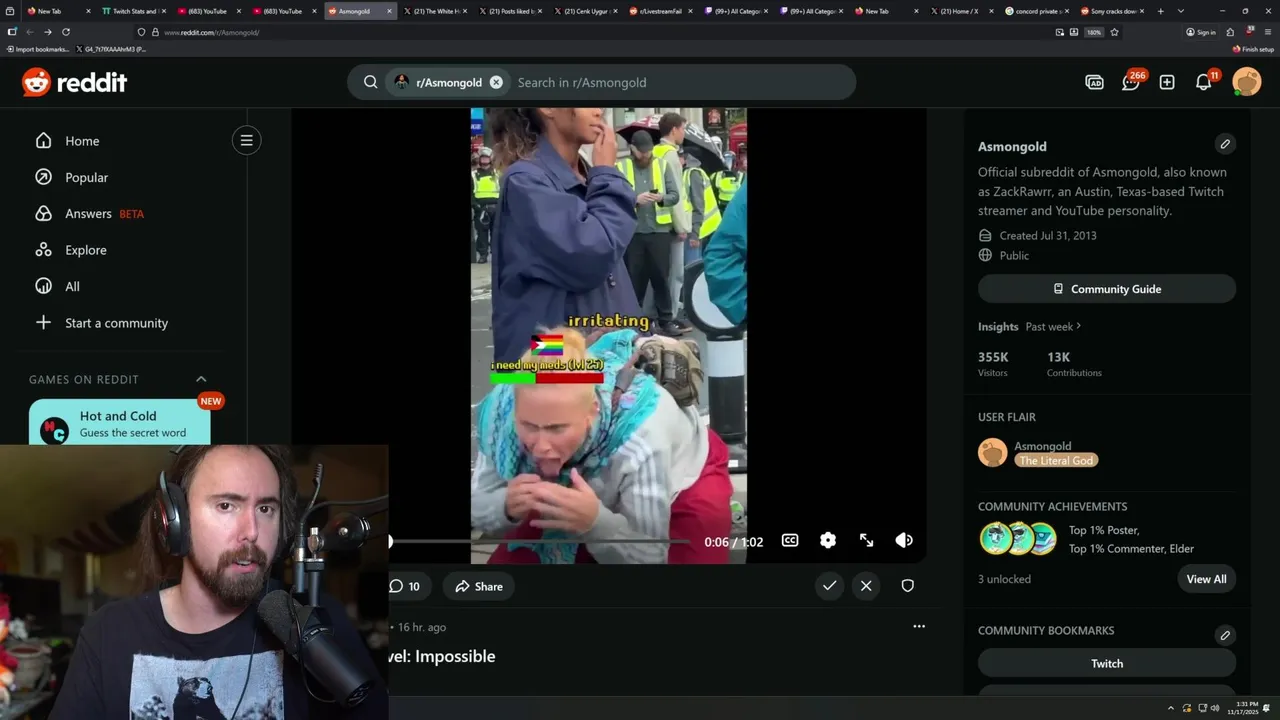Image resolution: width=1280 pixels, height=720 pixels.
Task: Reload the page with the refresh icon
Action: click(66, 32)
